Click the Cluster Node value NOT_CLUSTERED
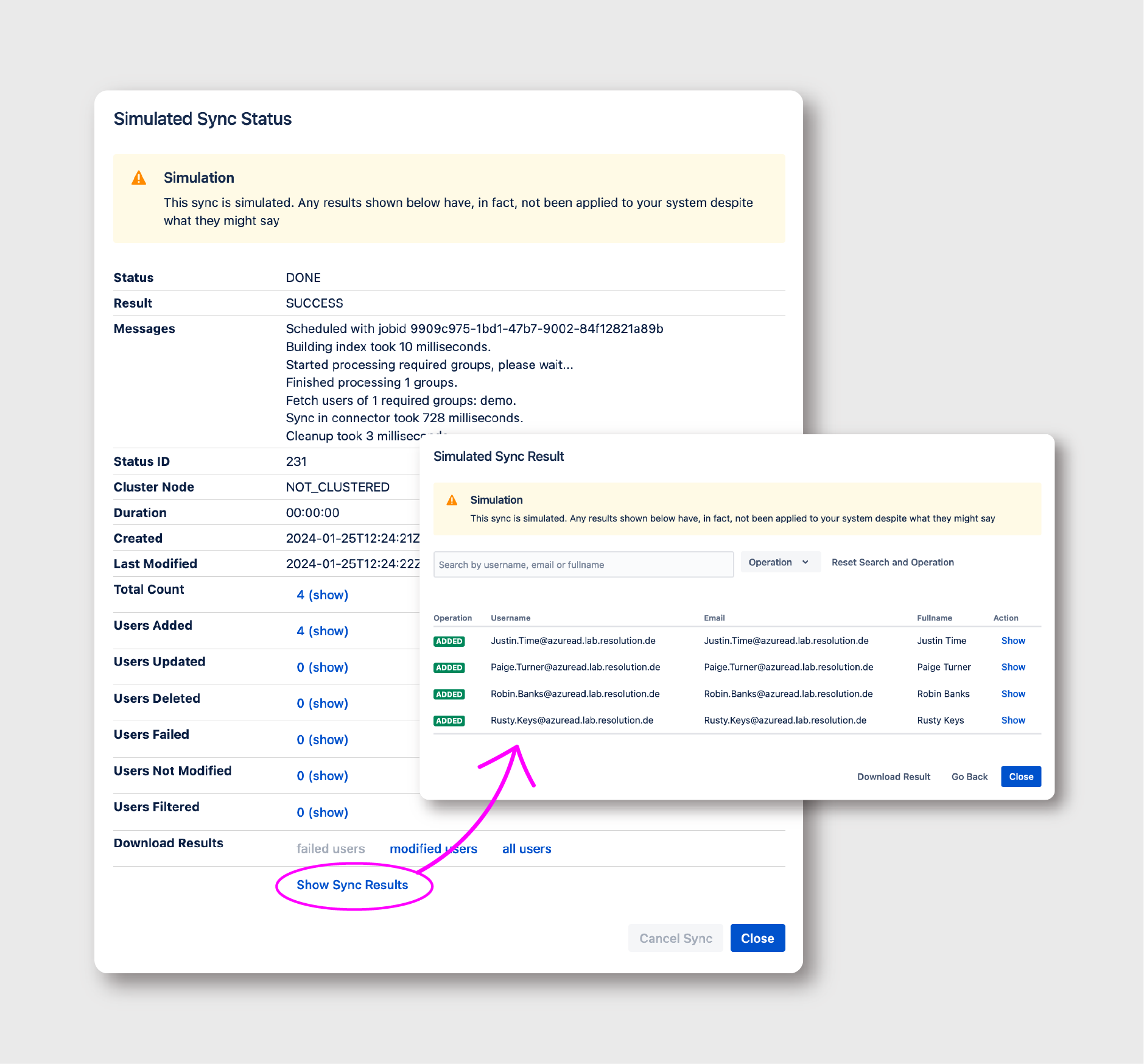Image resolution: width=1144 pixels, height=1064 pixels. click(x=337, y=487)
